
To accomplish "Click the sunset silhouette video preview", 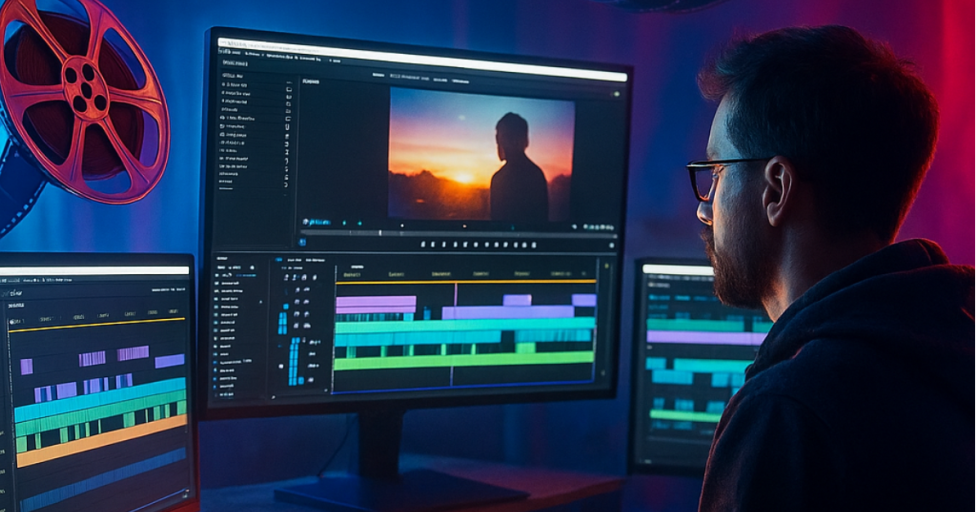I will 481,154.
